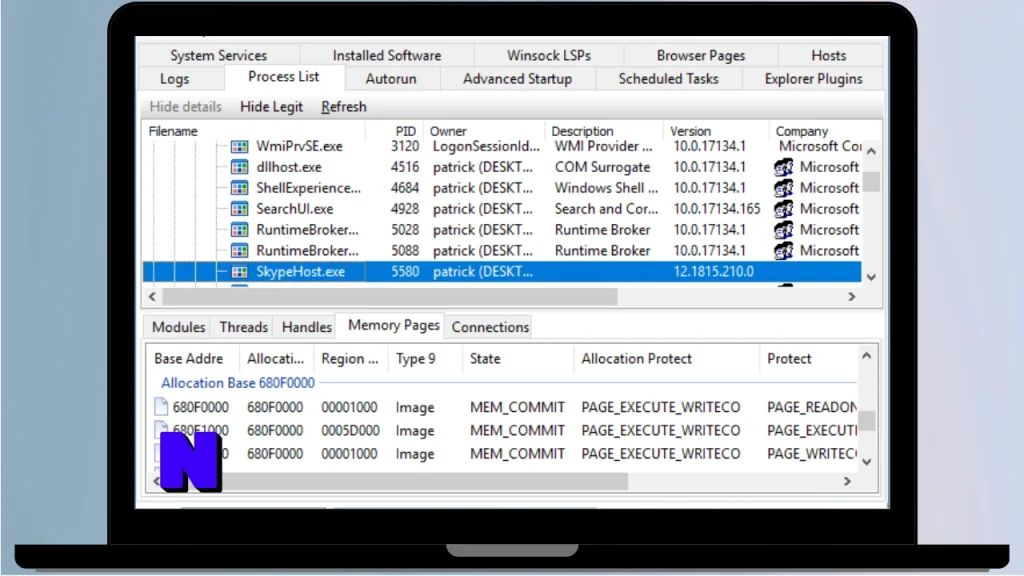The image size is (1024, 576).
Task: Open the System Services tab
Action: [219, 56]
